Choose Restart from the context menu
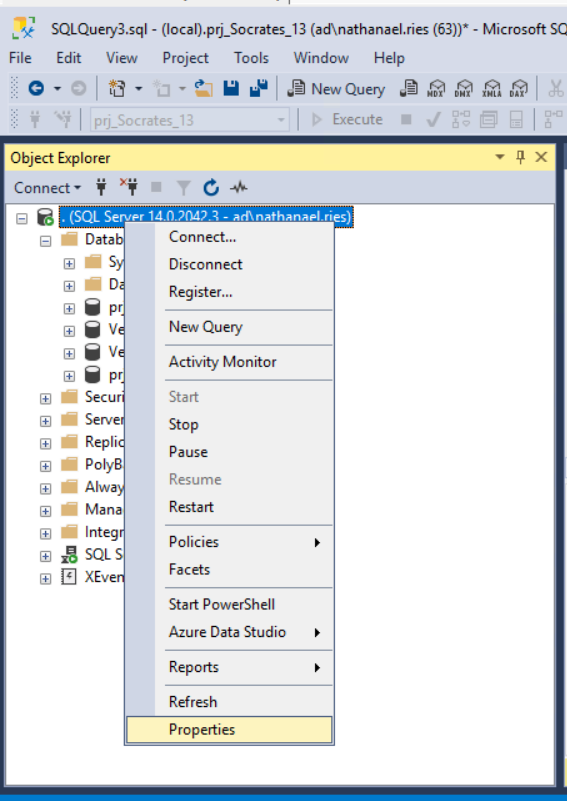The height and width of the screenshot is (801, 567). pos(229,507)
